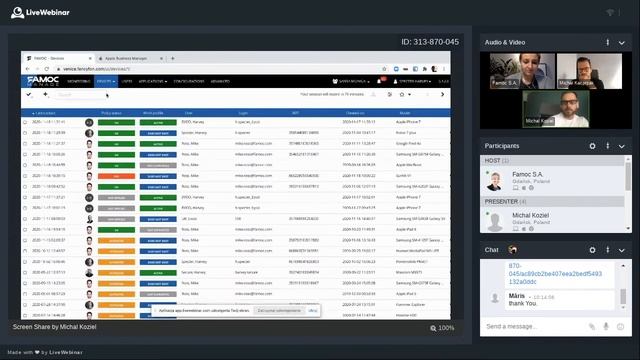The image size is (640, 360).
Task: Open the Applications dropdown in FAMOC nav
Action: [x=153, y=81]
